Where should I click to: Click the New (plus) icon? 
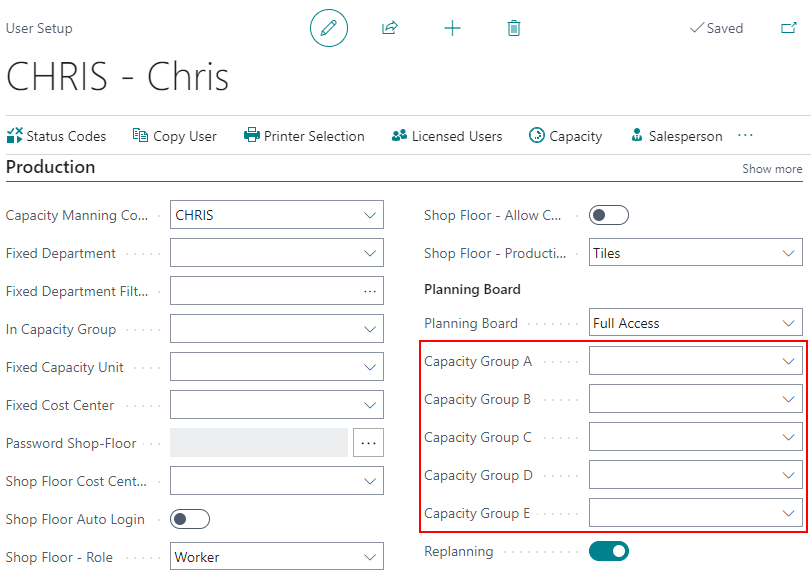pos(452,28)
